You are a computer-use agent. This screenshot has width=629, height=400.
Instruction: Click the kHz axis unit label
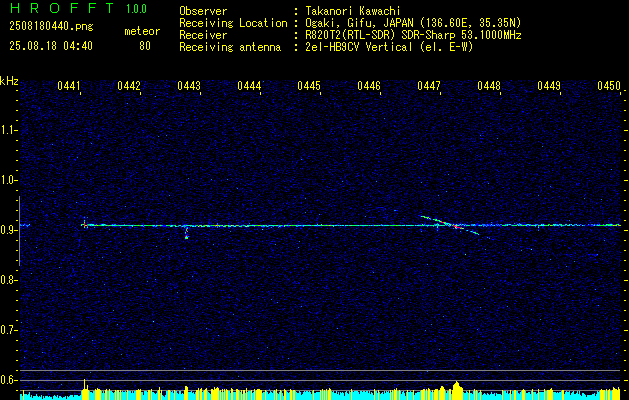9,81
